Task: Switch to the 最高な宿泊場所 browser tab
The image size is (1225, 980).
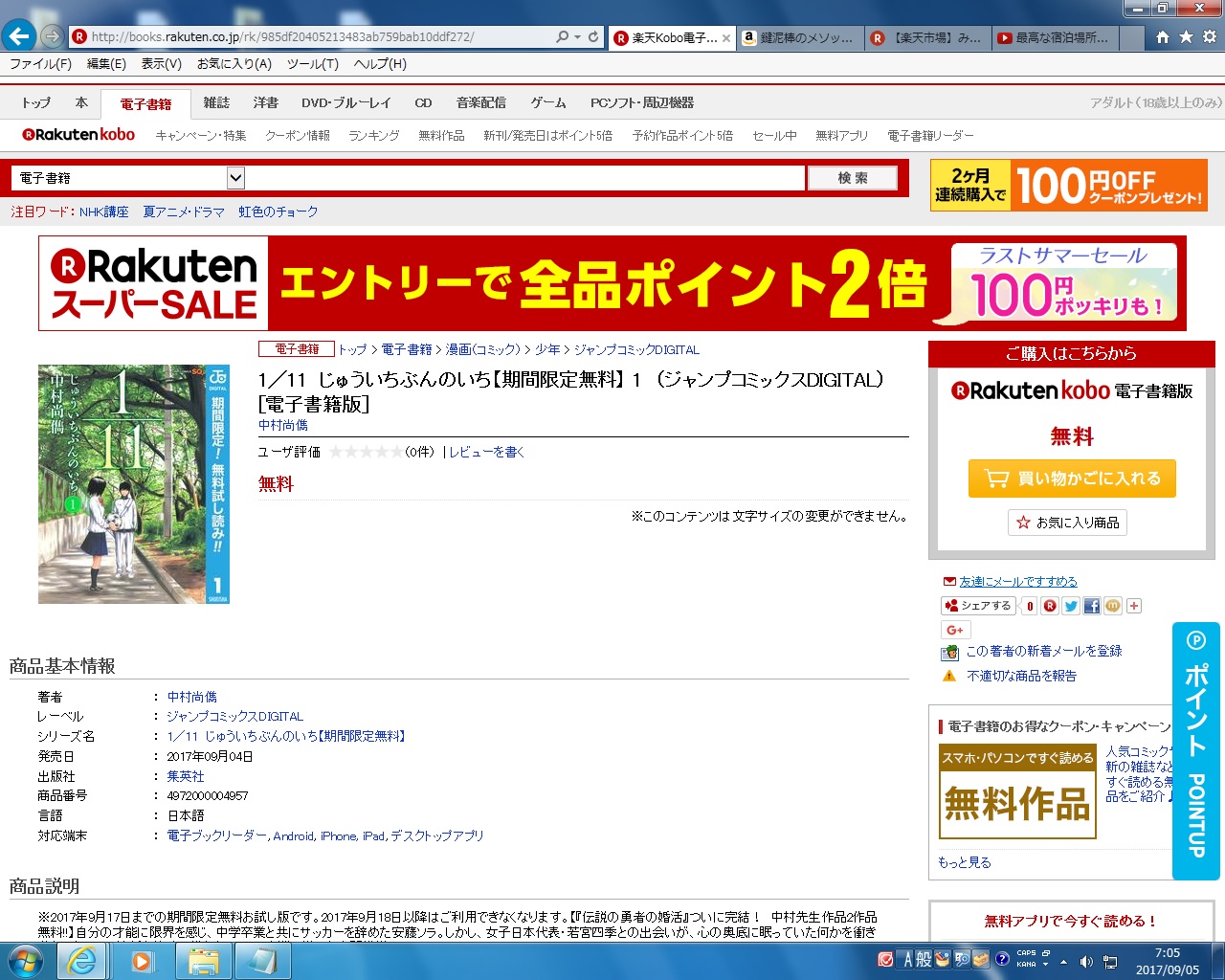Action: pos(1054,38)
